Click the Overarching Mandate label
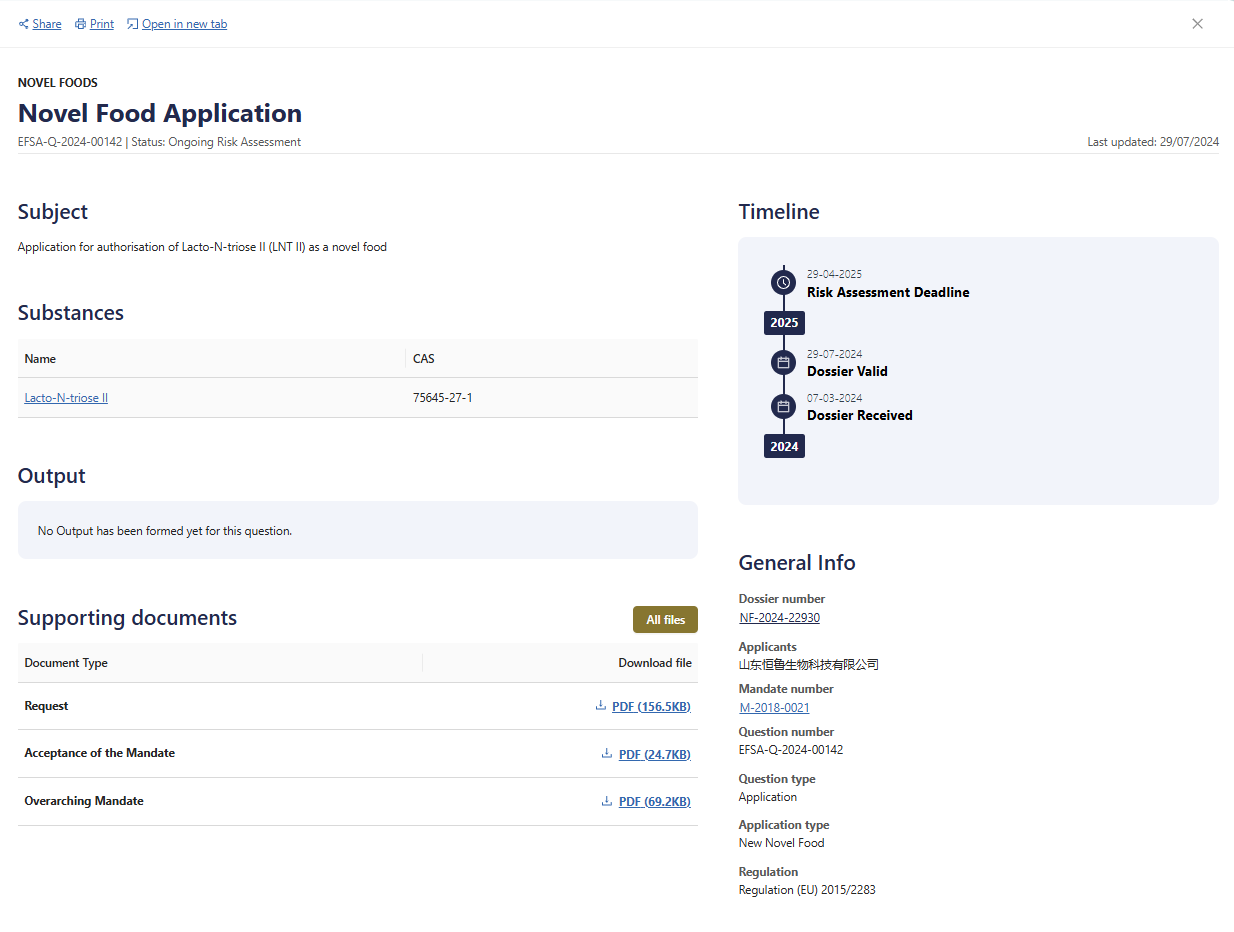Screen dimensions: 1234x932 click(x=84, y=801)
